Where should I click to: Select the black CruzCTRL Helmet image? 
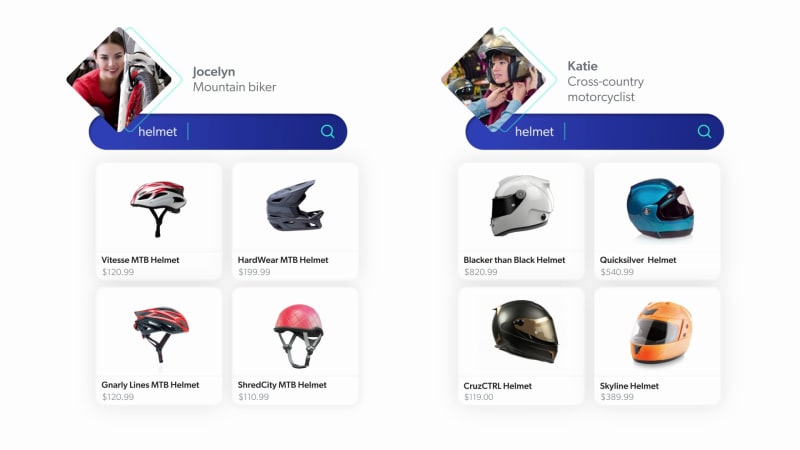524,331
